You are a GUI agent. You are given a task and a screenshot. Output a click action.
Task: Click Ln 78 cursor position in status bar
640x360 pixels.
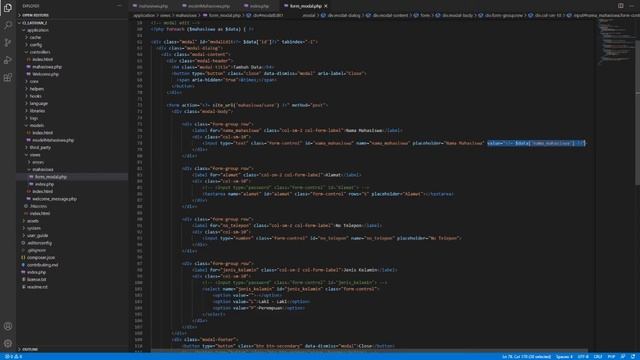[526, 356]
